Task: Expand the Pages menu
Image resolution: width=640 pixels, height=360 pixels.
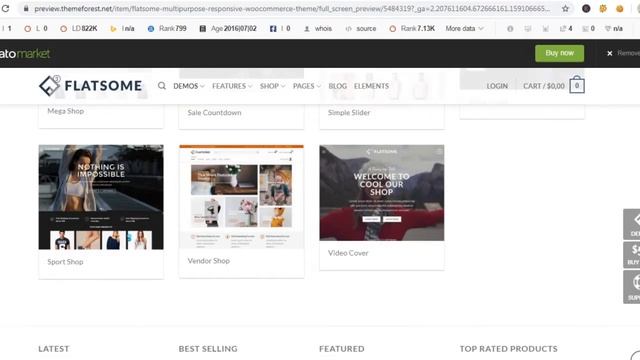Action: [307, 86]
